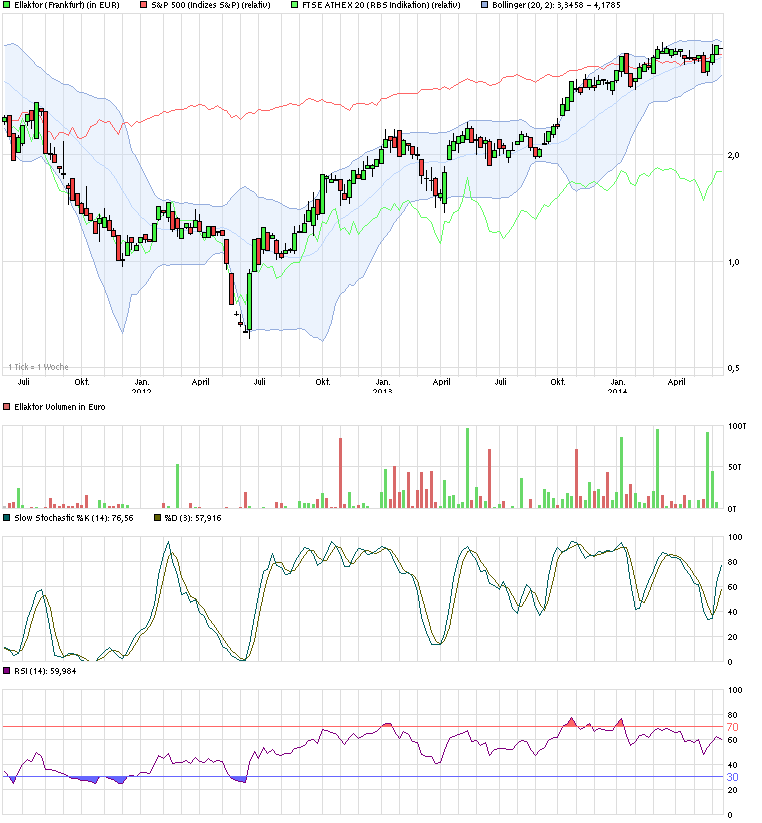Screen dimensions: 762x823
Task: Click the red S&P 500 legend swatch
Action: point(142,6)
